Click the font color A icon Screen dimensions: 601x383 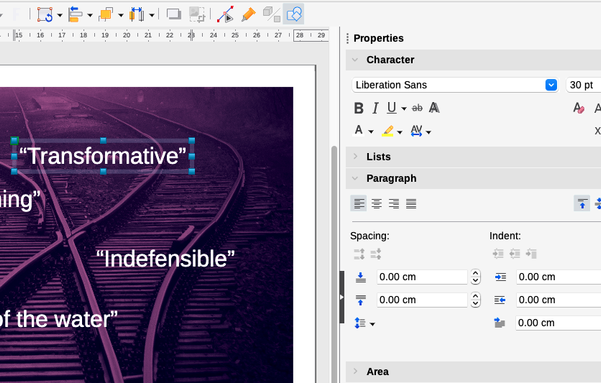click(x=358, y=131)
